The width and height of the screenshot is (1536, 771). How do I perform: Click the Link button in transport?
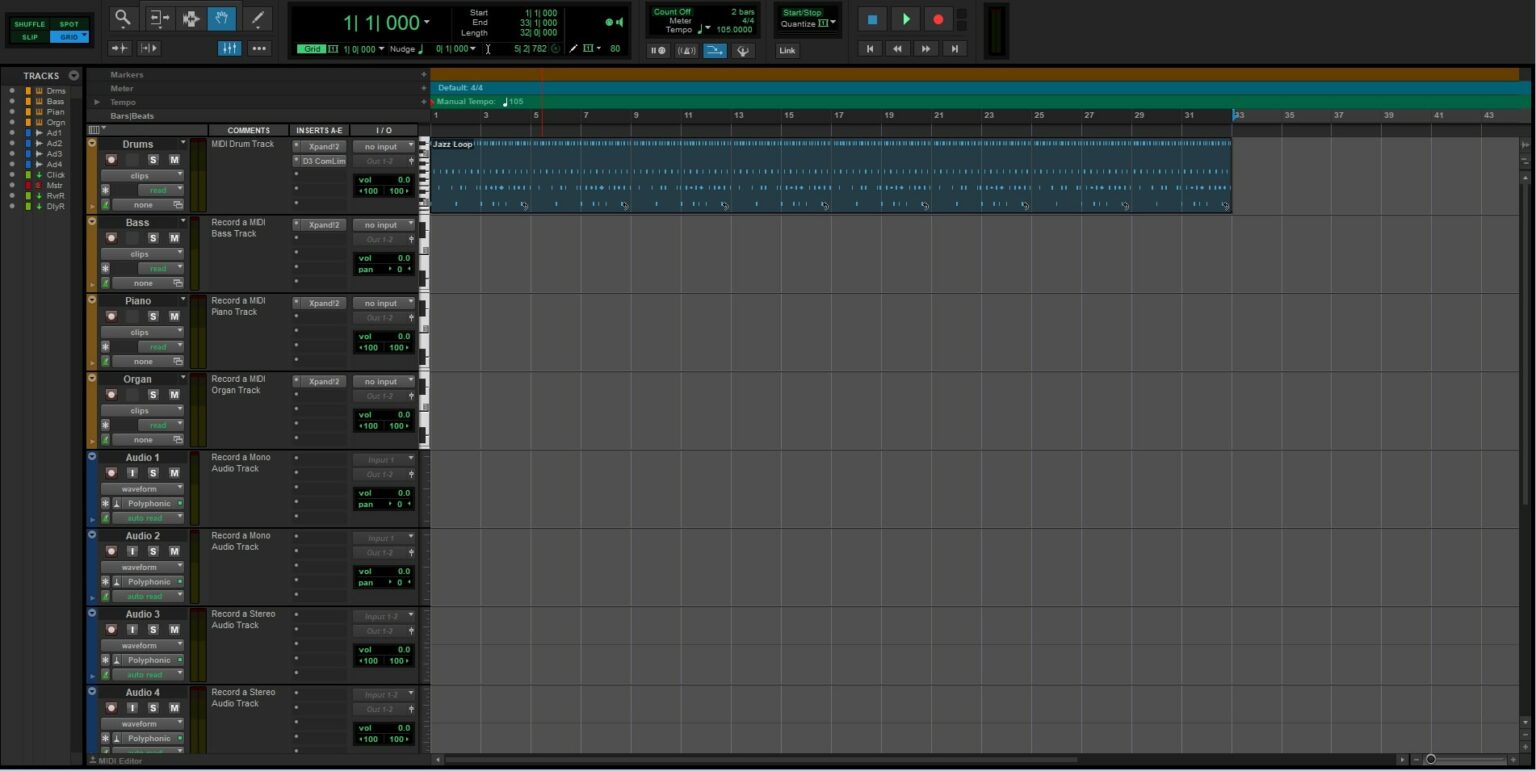tap(787, 50)
